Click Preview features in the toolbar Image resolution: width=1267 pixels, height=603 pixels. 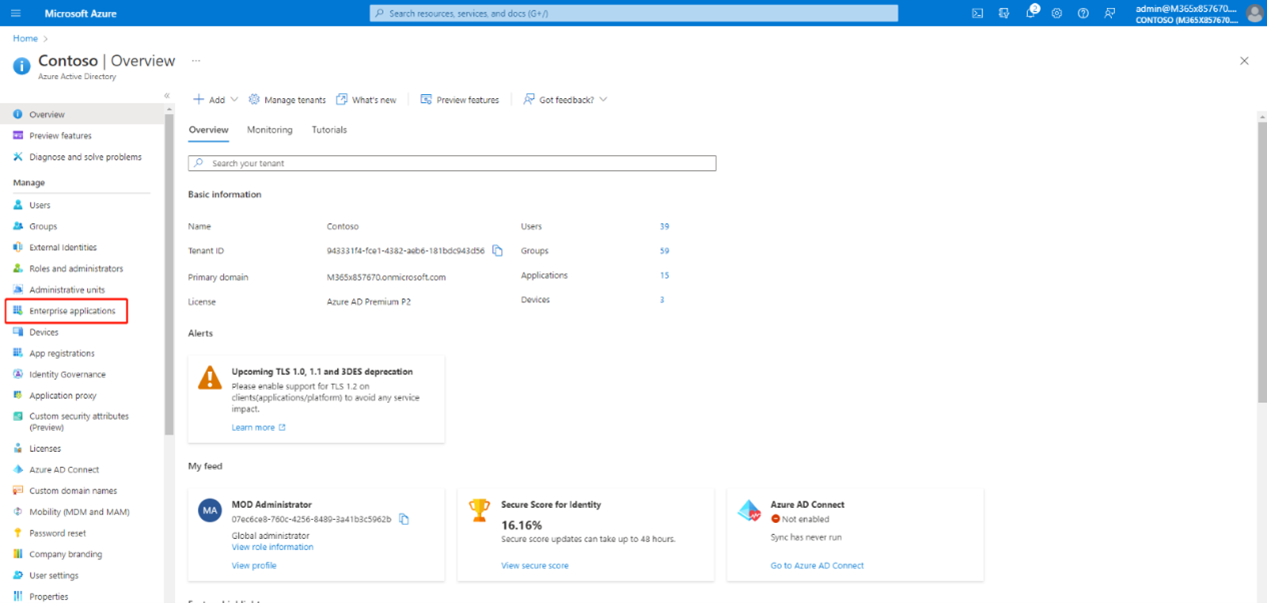(x=460, y=100)
